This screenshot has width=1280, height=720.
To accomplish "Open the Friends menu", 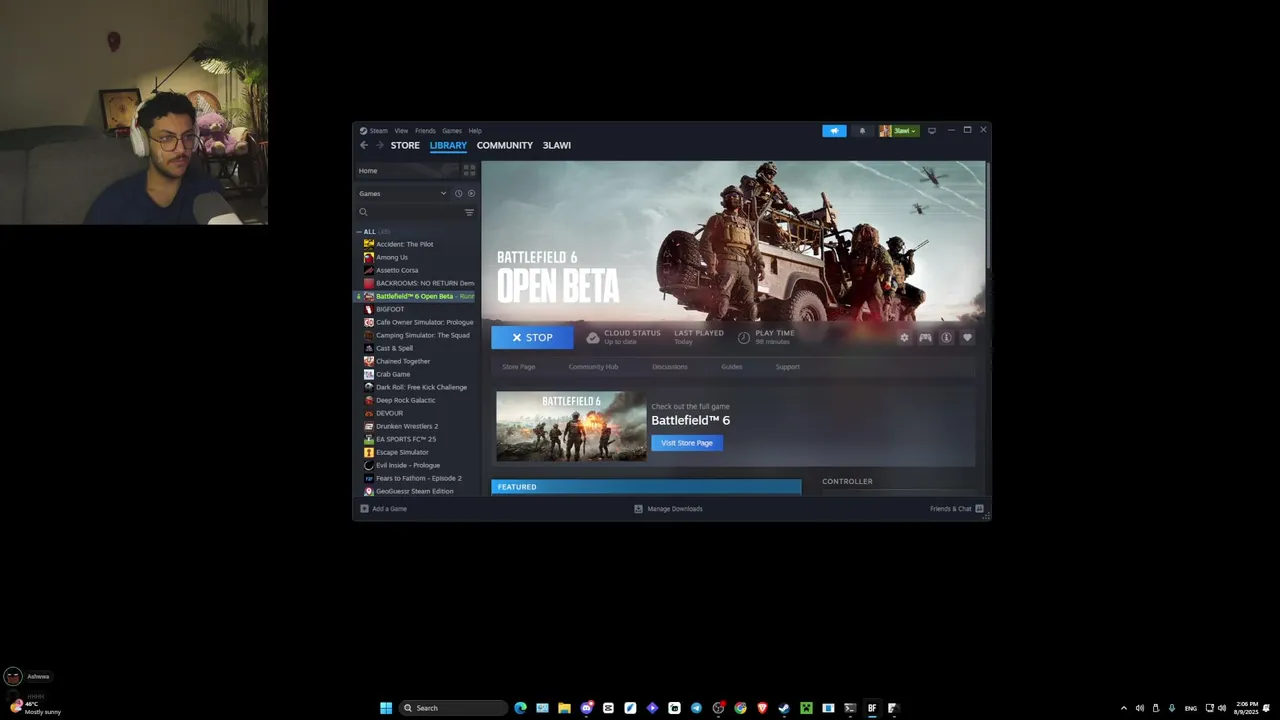I will 425,131.
